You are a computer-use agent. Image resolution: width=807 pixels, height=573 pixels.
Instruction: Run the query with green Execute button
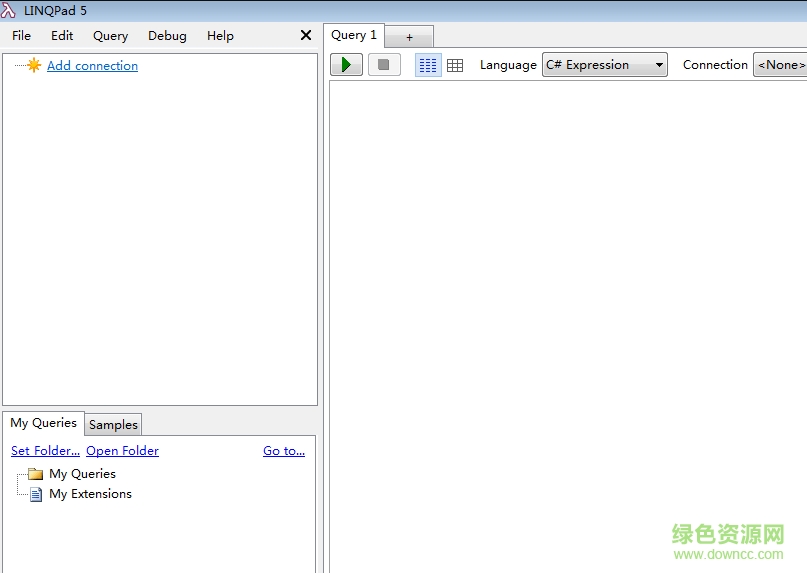346,65
